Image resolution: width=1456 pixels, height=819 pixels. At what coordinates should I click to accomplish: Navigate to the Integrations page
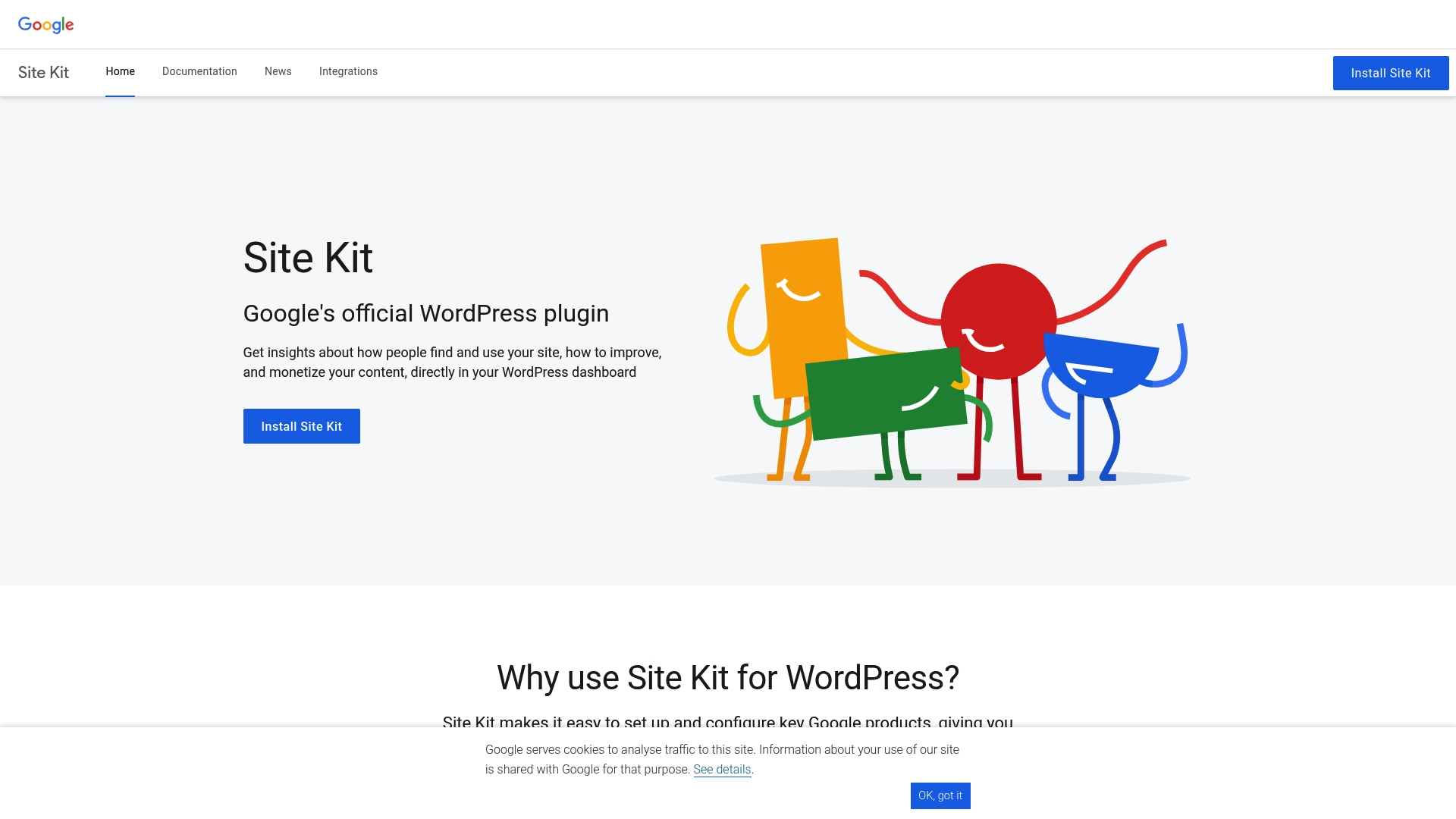point(348,71)
